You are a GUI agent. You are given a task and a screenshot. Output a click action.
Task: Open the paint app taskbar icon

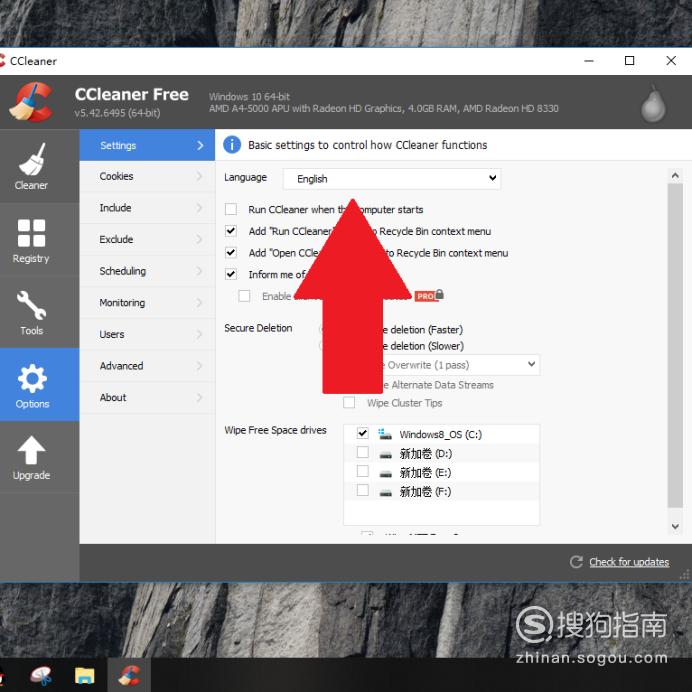coord(41,676)
